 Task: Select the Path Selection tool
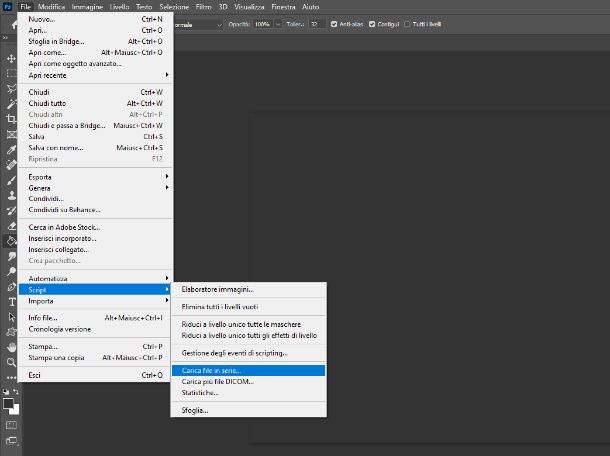coord(11,317)
